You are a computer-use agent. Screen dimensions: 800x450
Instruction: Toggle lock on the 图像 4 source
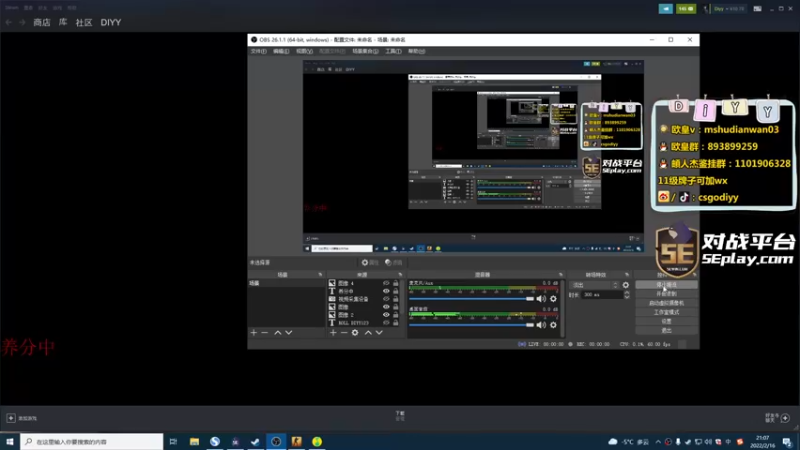point(395,283)
